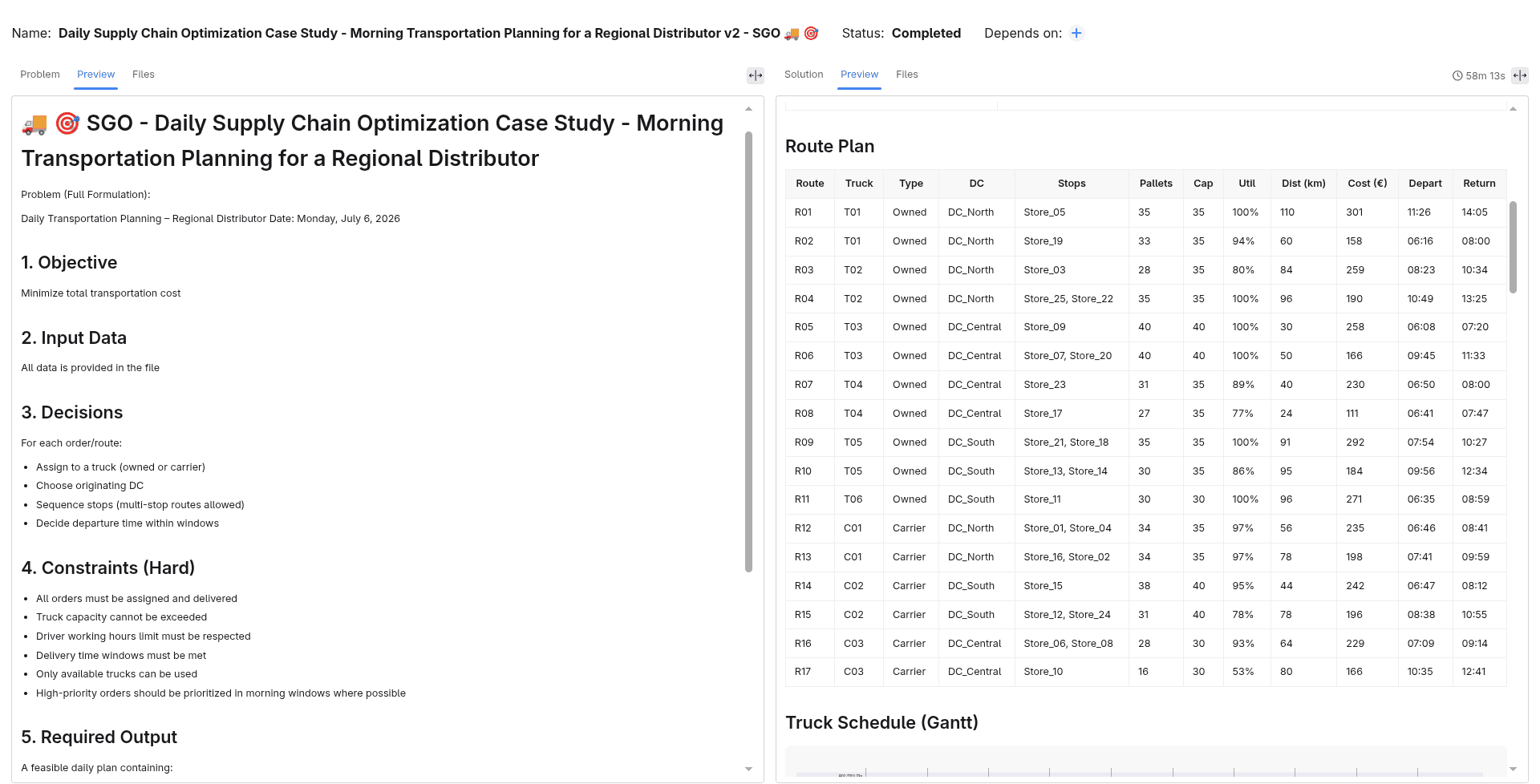Switch to left pane Files tab

tap(144, 75)
